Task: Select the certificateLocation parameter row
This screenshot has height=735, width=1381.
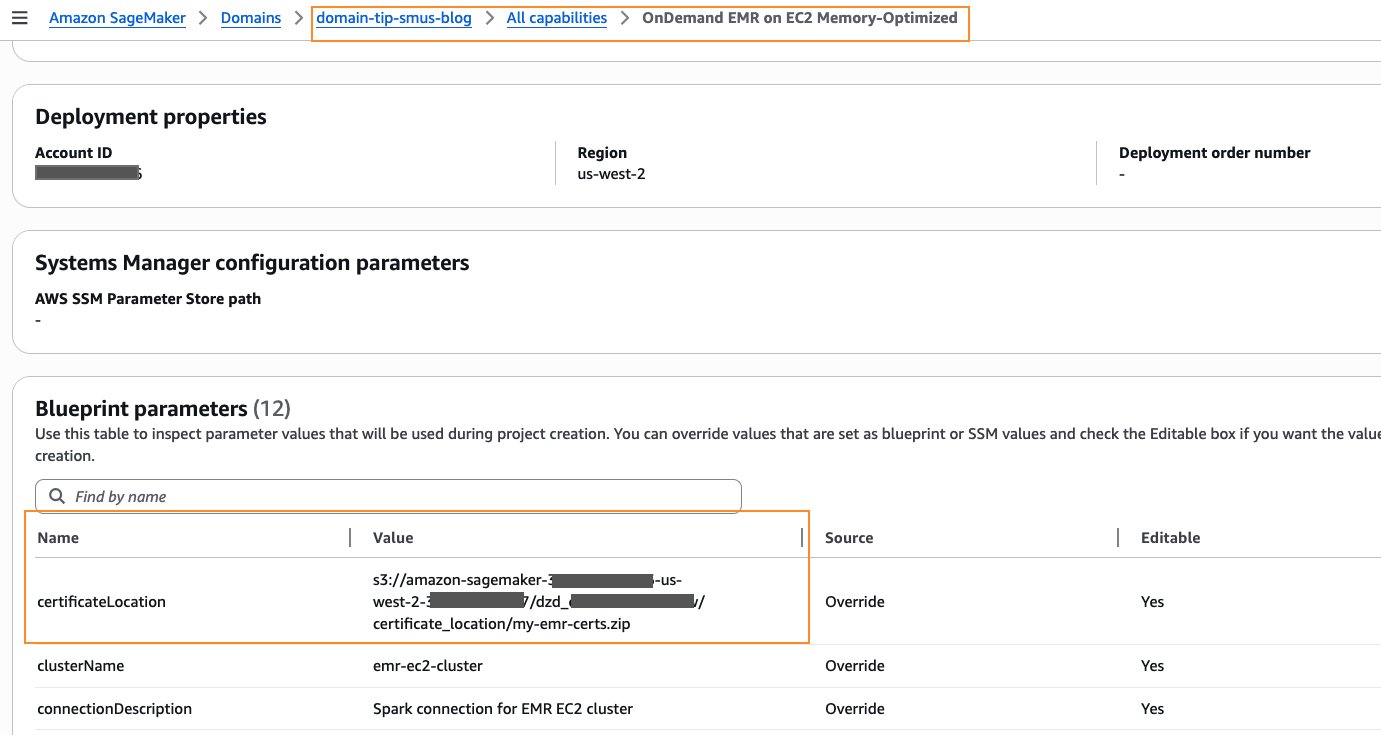Action: pos(101,602)
